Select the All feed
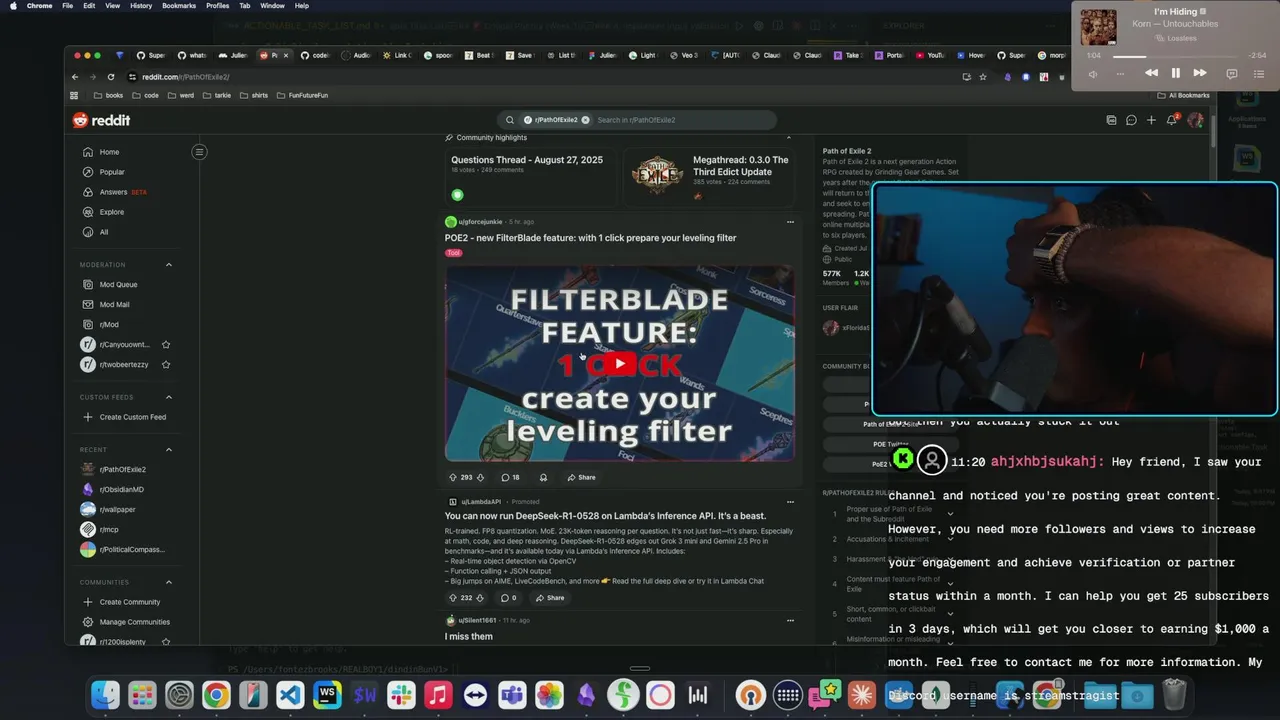Image resolution: width=1280 pixels, height=720 pixels. point(96,232)
